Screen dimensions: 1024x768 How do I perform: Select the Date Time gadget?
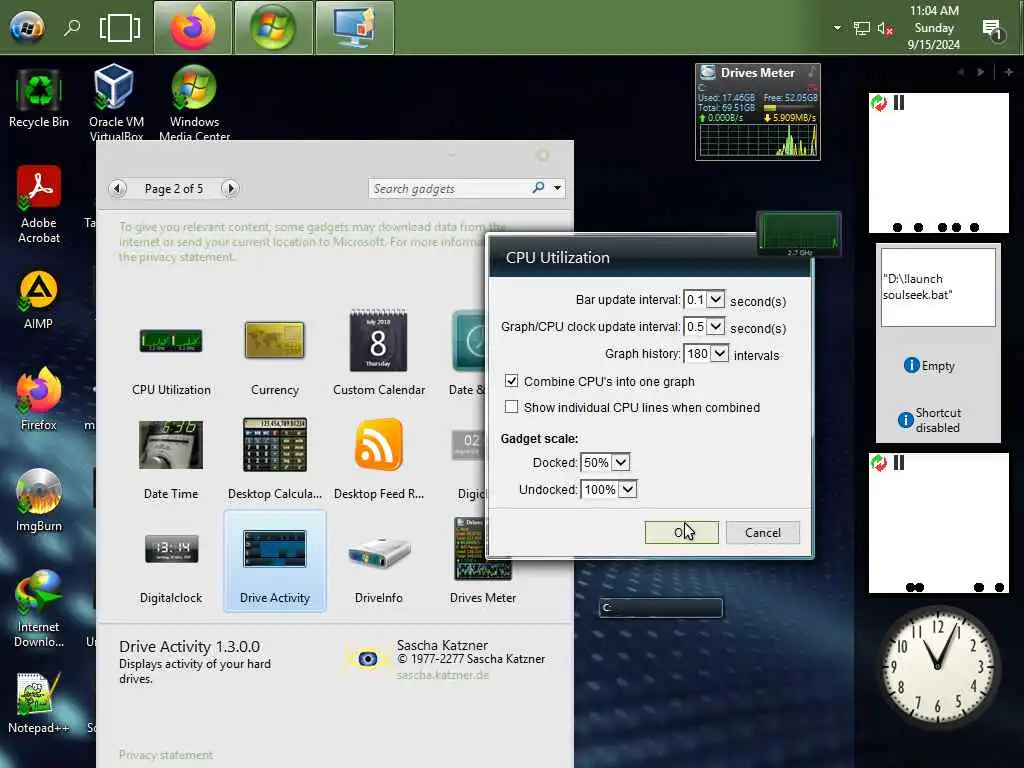point(171,457)
